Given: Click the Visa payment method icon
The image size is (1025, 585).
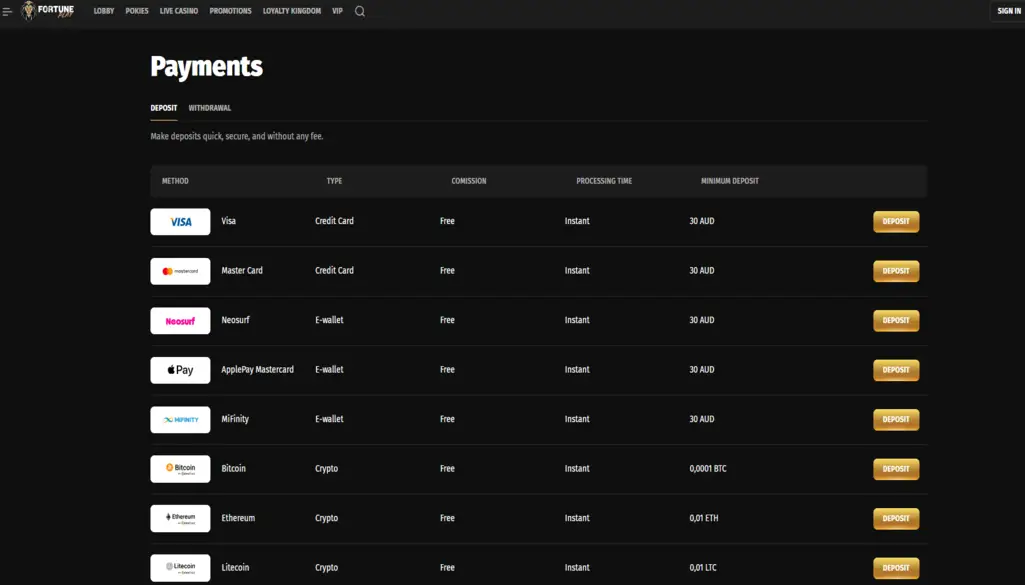Looking at the screenshot, I should tap(179, 221).
